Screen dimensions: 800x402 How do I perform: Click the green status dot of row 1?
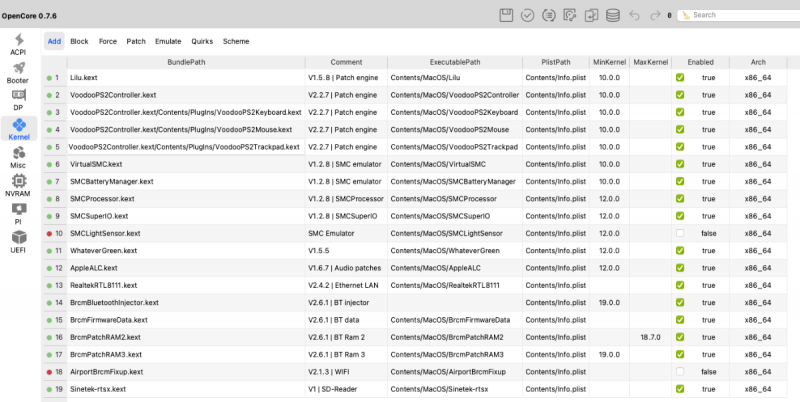pos(49,78)
